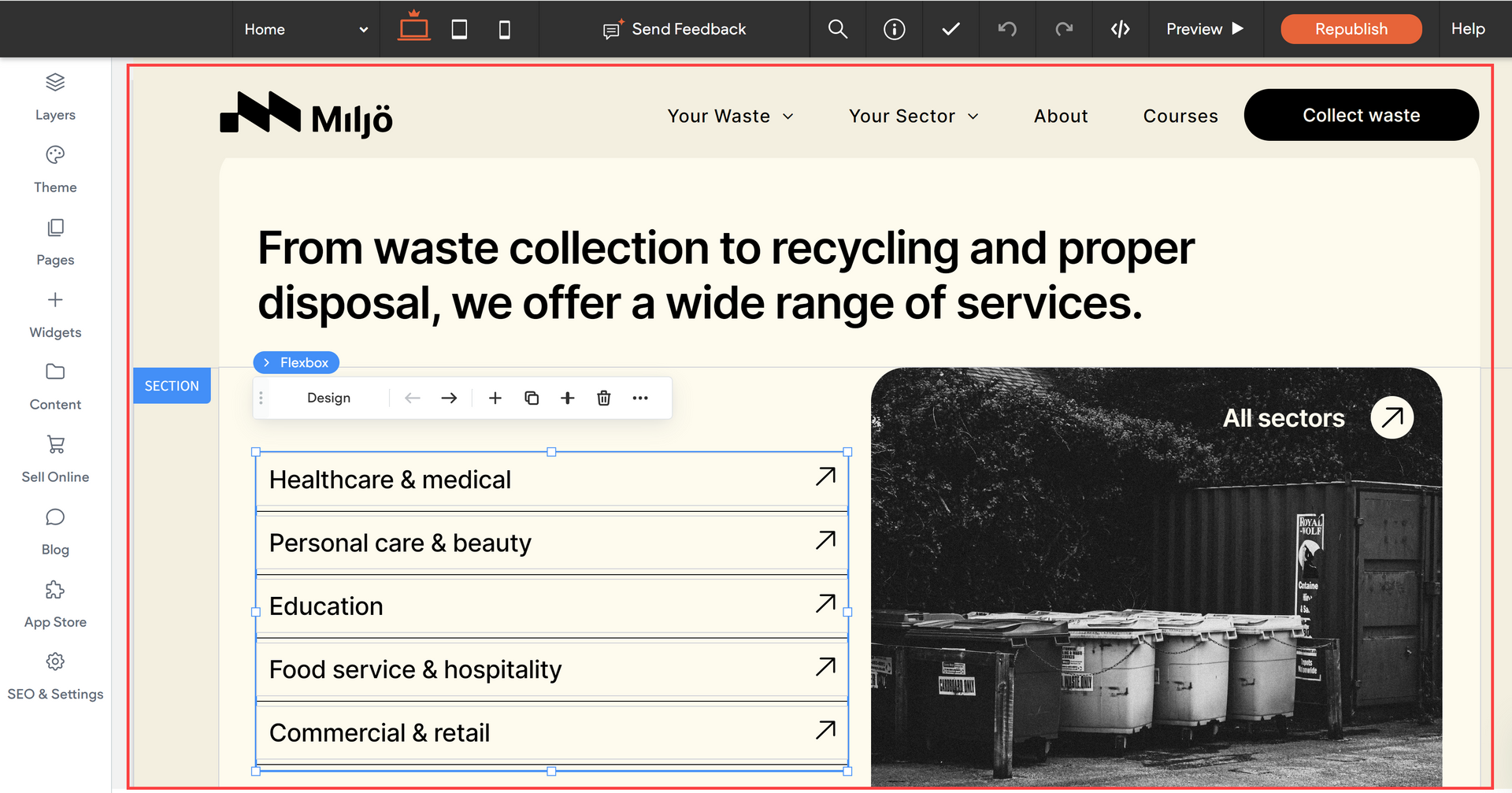Click the Republish button
The height and width of the screenshot is (793, 1512).
tap(1351, 29)
